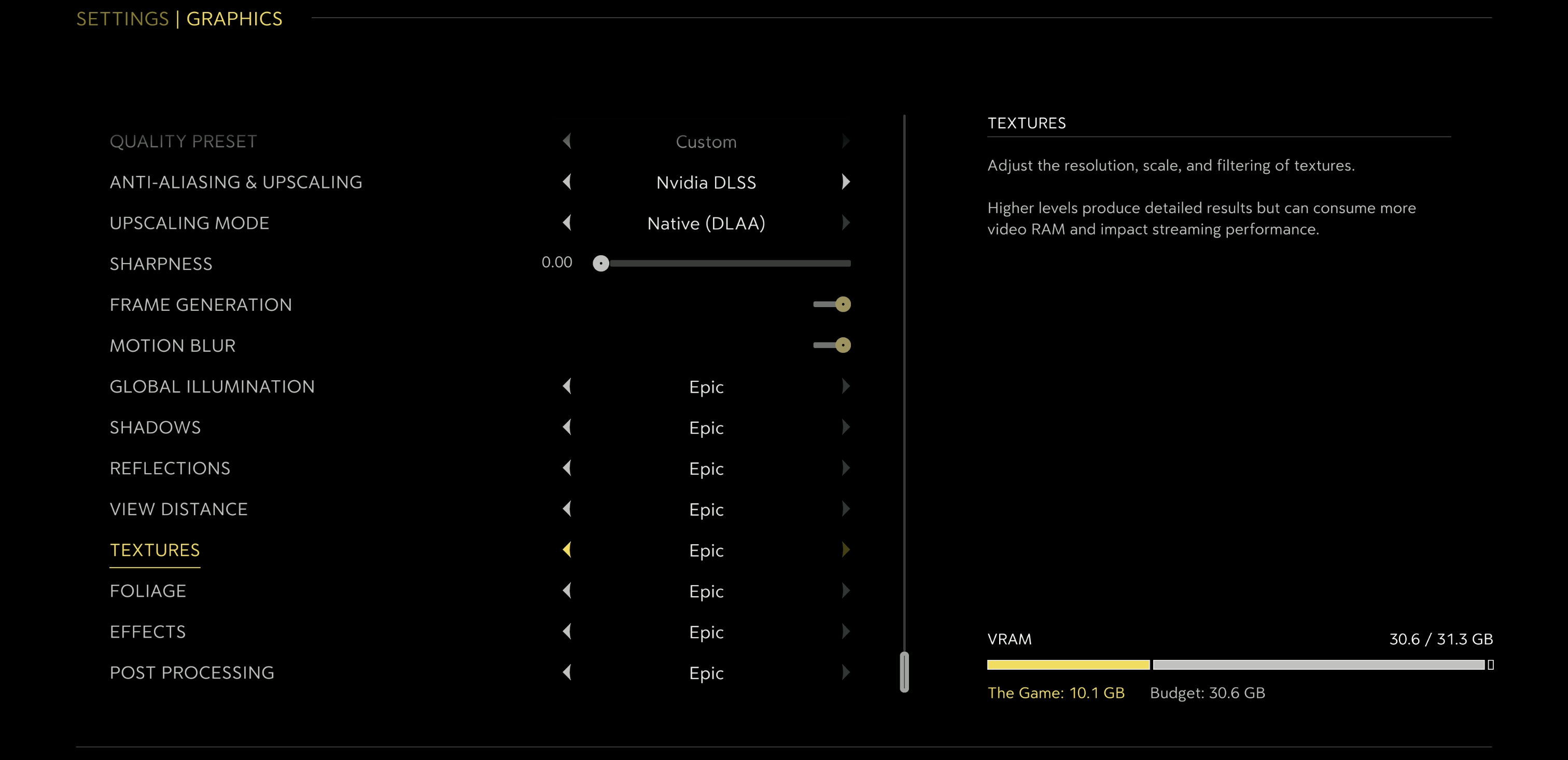
Task: Select the Sharpness setting row label
Action: click(161, 264)
